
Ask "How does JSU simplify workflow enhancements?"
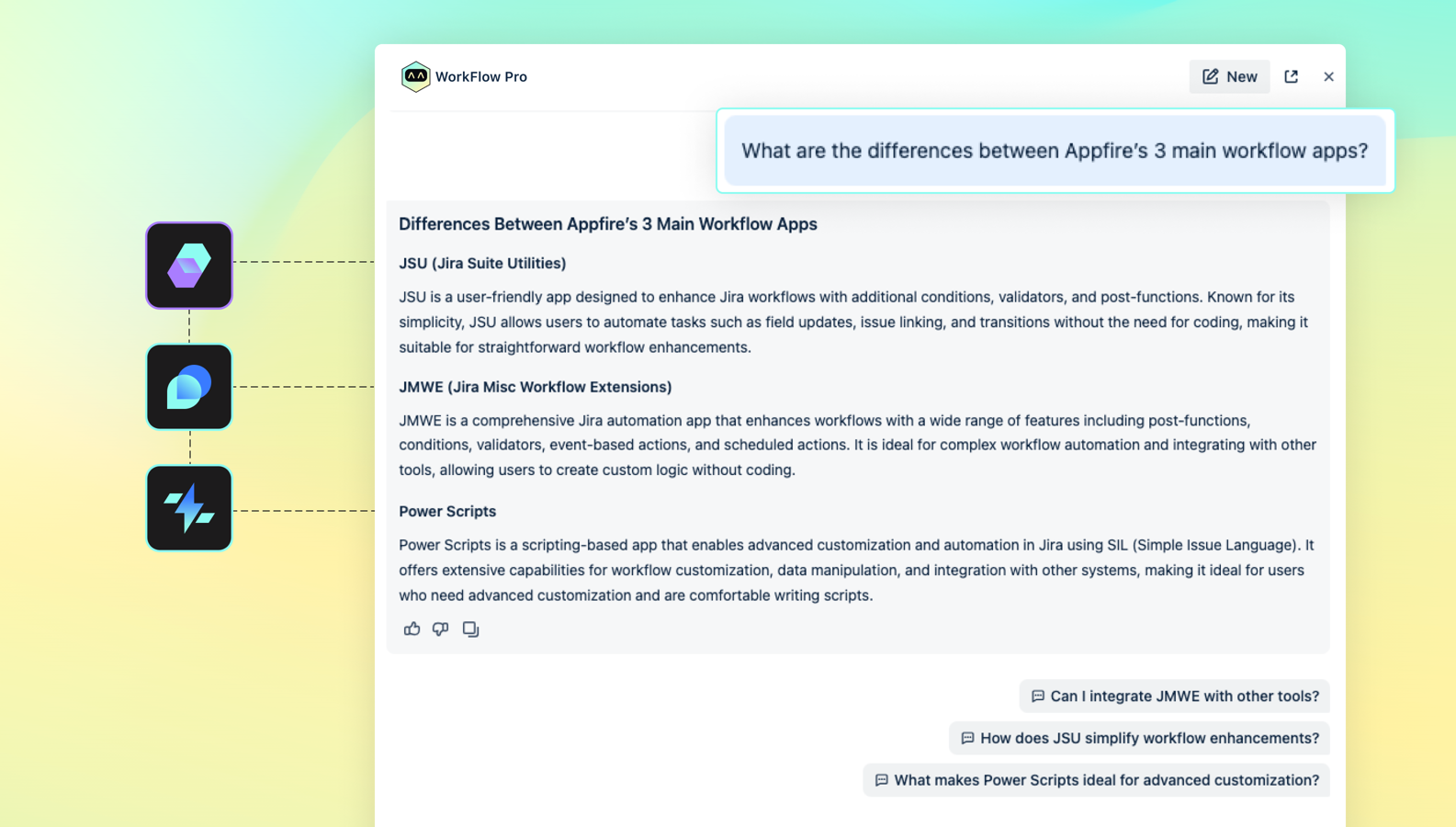(1139, 738)
